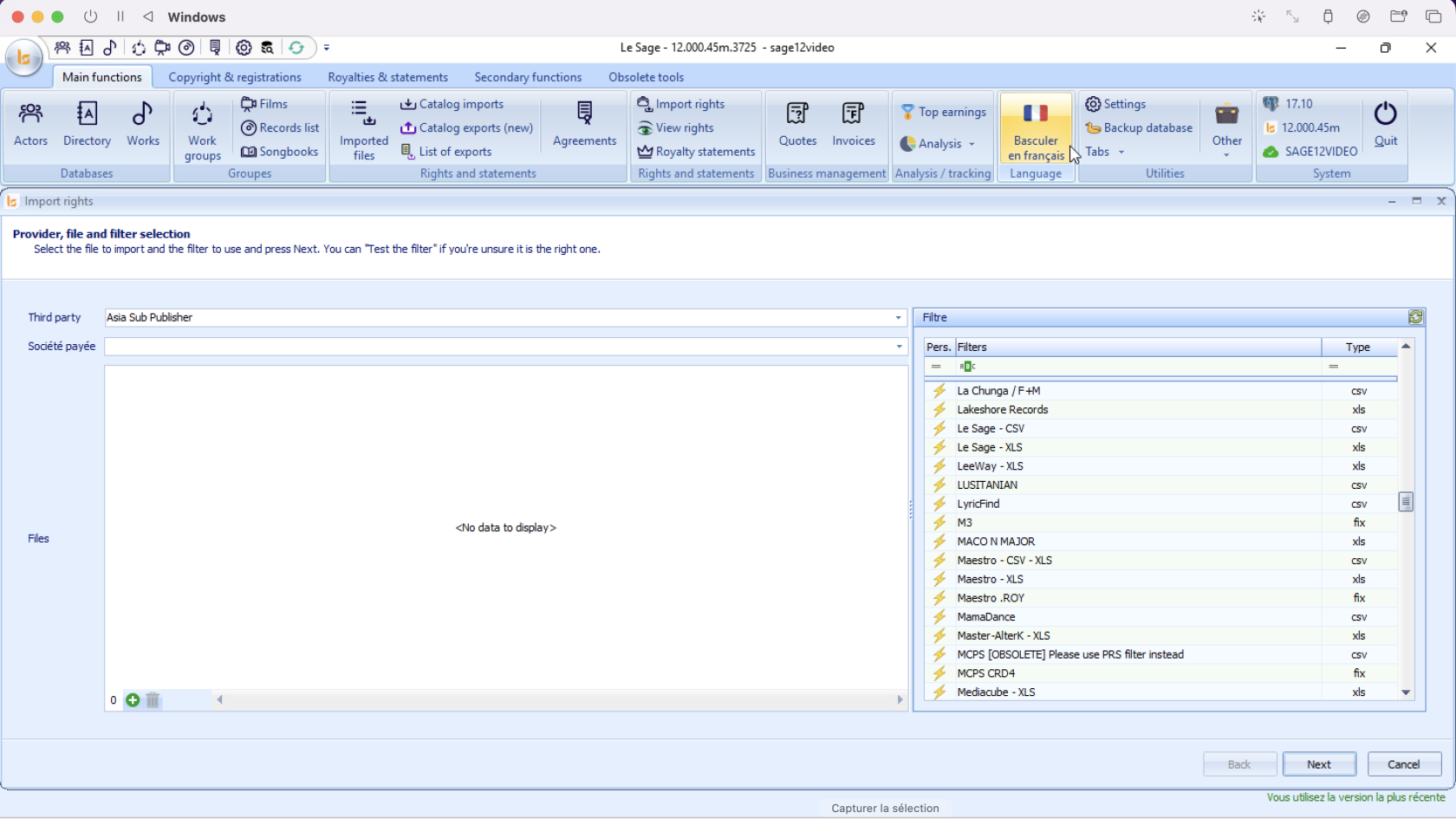This screenshot has height=819, width=1456.
Task: Switch to Secondary functions tab
Action: pos(528,77)
